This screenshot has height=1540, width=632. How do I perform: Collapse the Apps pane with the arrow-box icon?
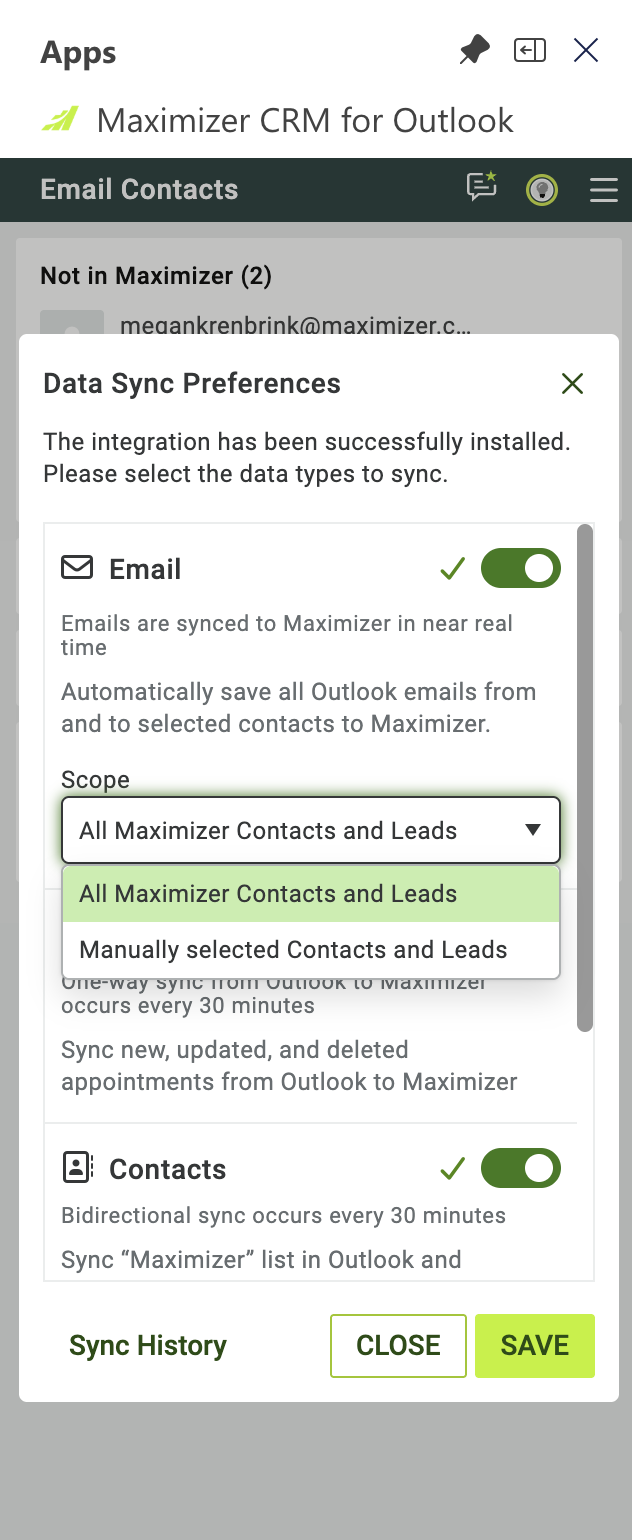tap(530, 50)
